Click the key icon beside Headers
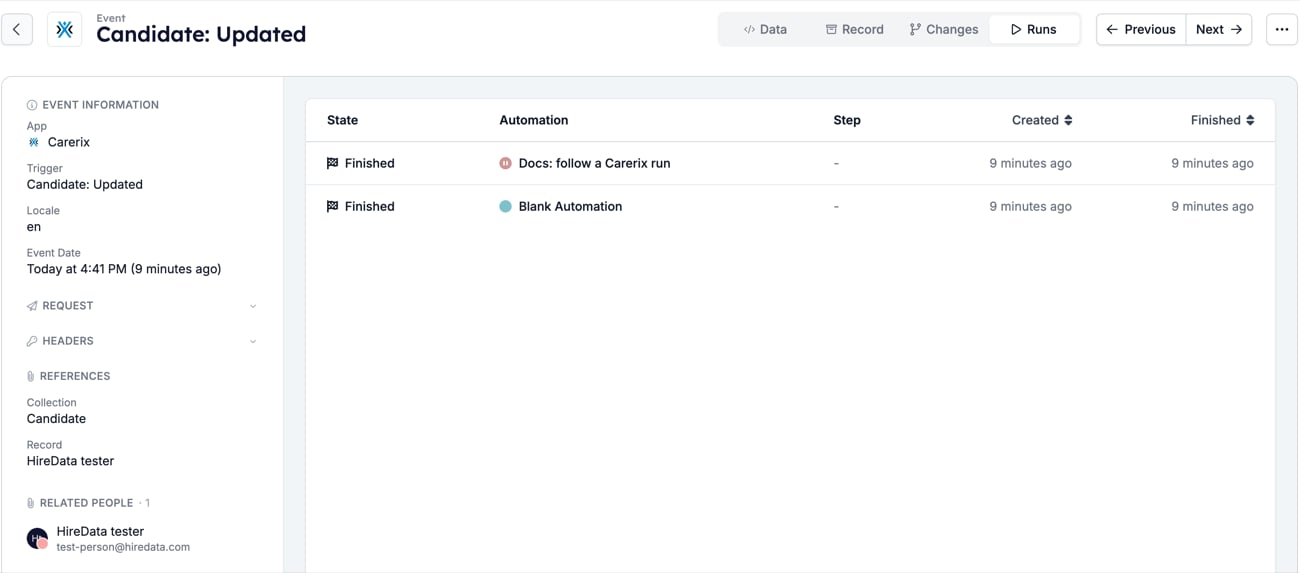The height and width of the screenshot is (573, 1300). [32, 341]
